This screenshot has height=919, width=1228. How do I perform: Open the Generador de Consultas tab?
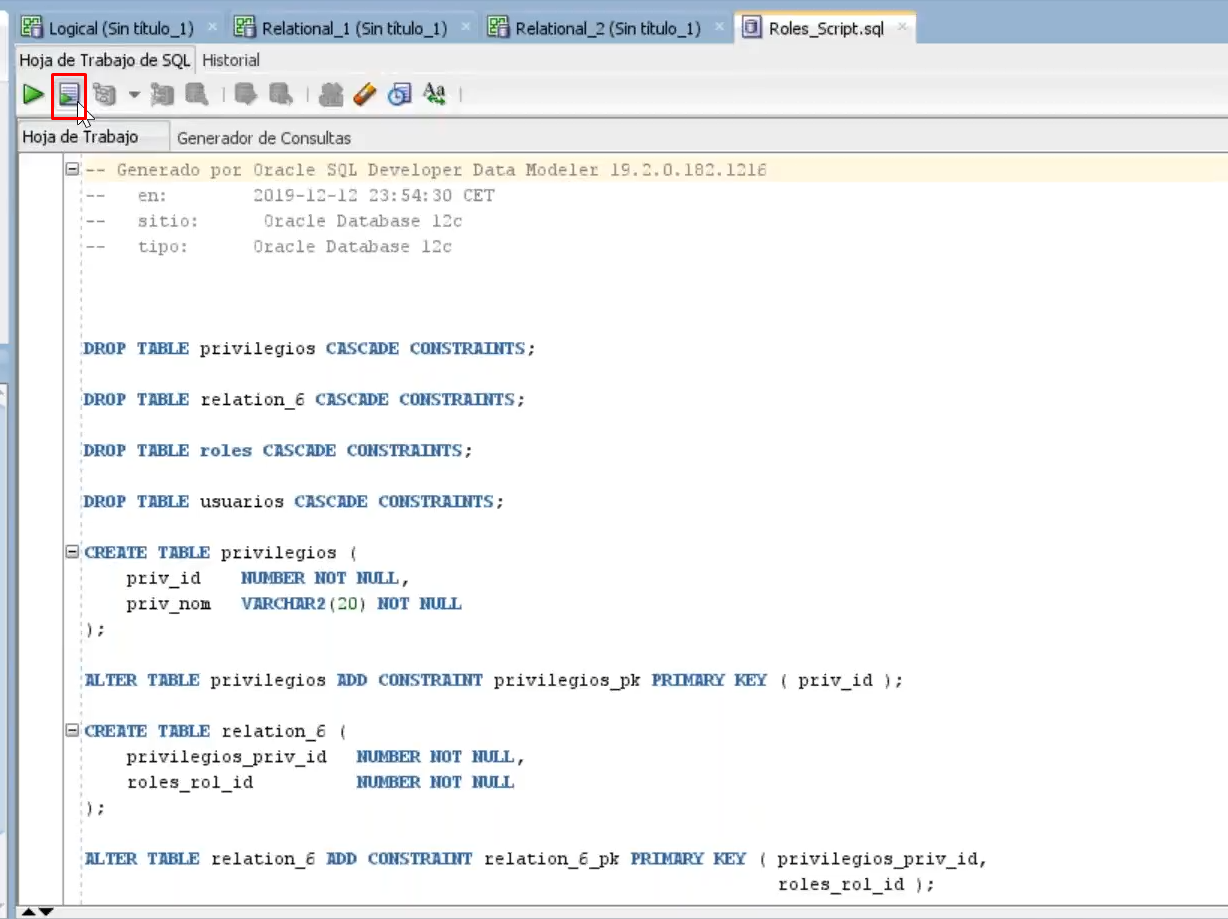(x=264, y=138)
